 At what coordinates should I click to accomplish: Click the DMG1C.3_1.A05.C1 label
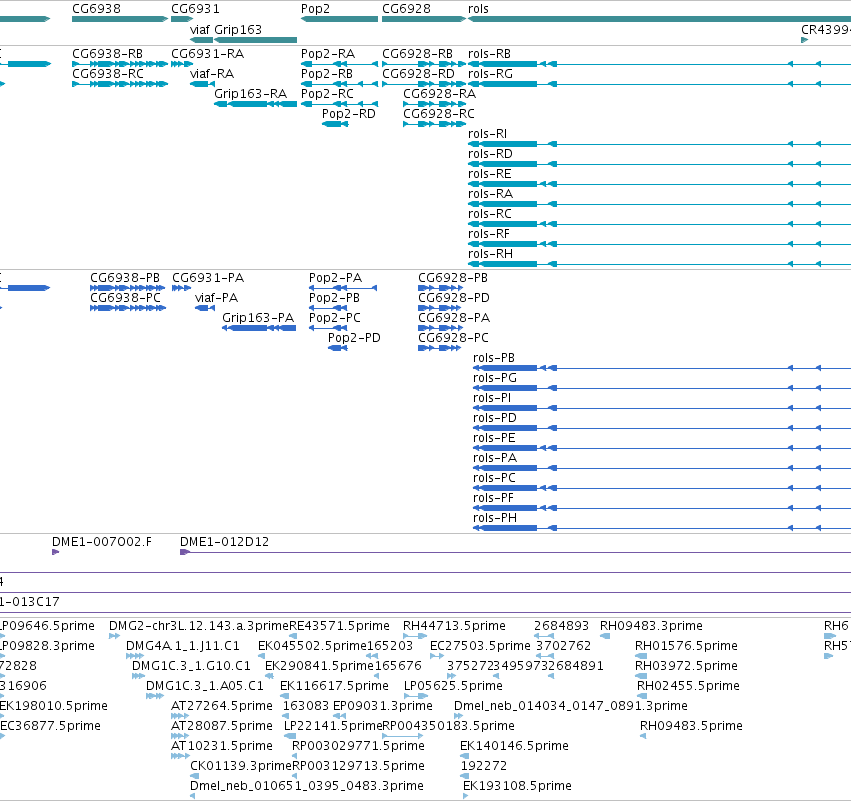(205, 686)
